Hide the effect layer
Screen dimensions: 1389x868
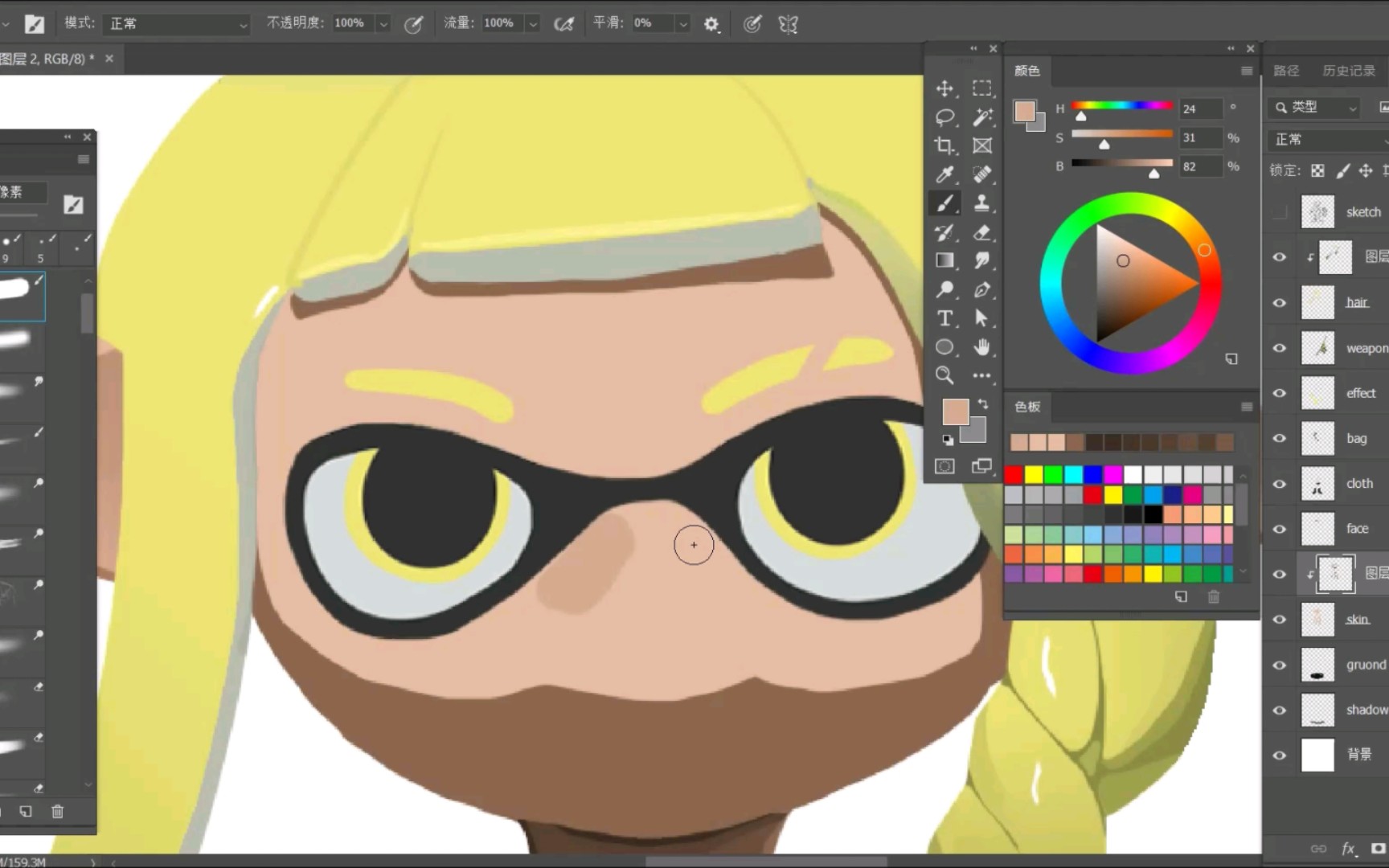pyautogui.click(x=1280, y=393)
